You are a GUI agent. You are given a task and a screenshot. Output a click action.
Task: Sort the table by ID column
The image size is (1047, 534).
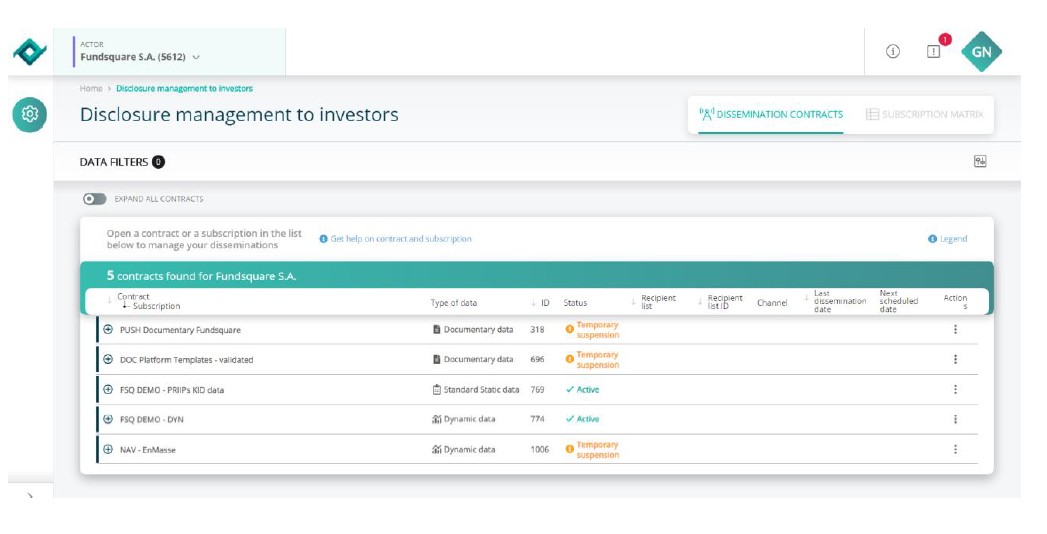tap(540, 303)
